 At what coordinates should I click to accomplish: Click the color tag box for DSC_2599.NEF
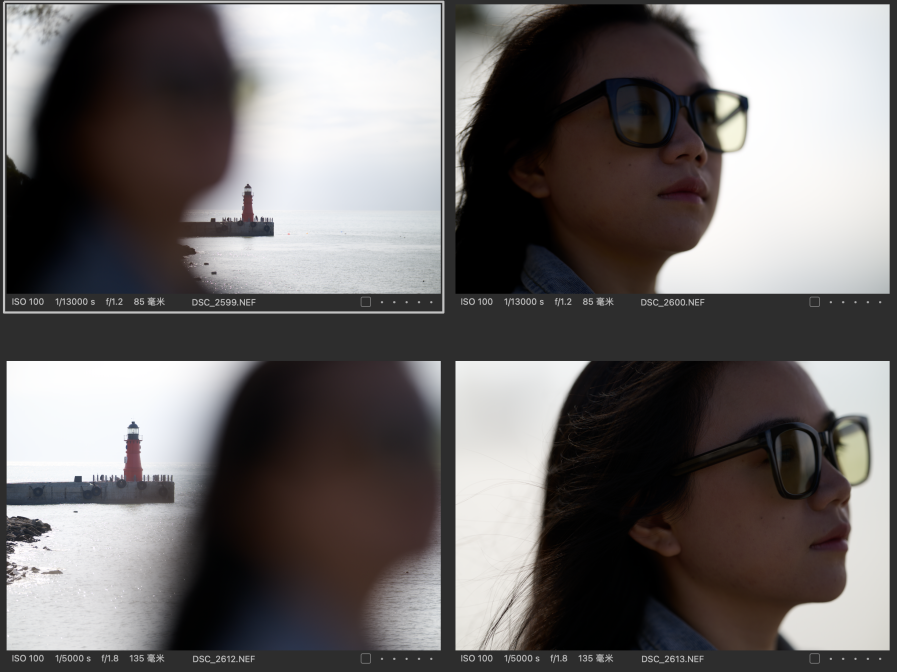(365, 302)
